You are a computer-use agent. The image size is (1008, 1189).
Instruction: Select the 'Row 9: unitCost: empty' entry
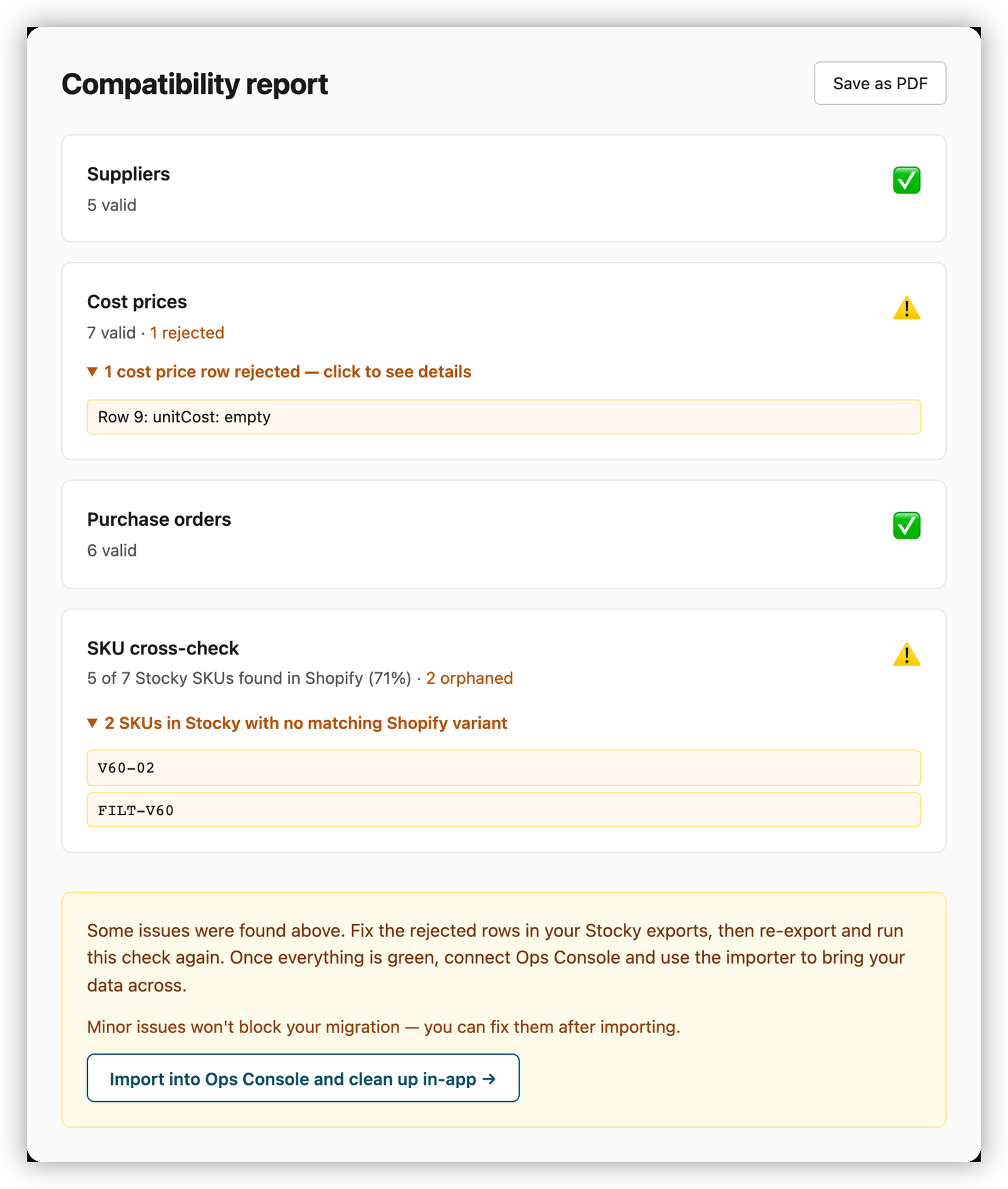pos(504,417)
